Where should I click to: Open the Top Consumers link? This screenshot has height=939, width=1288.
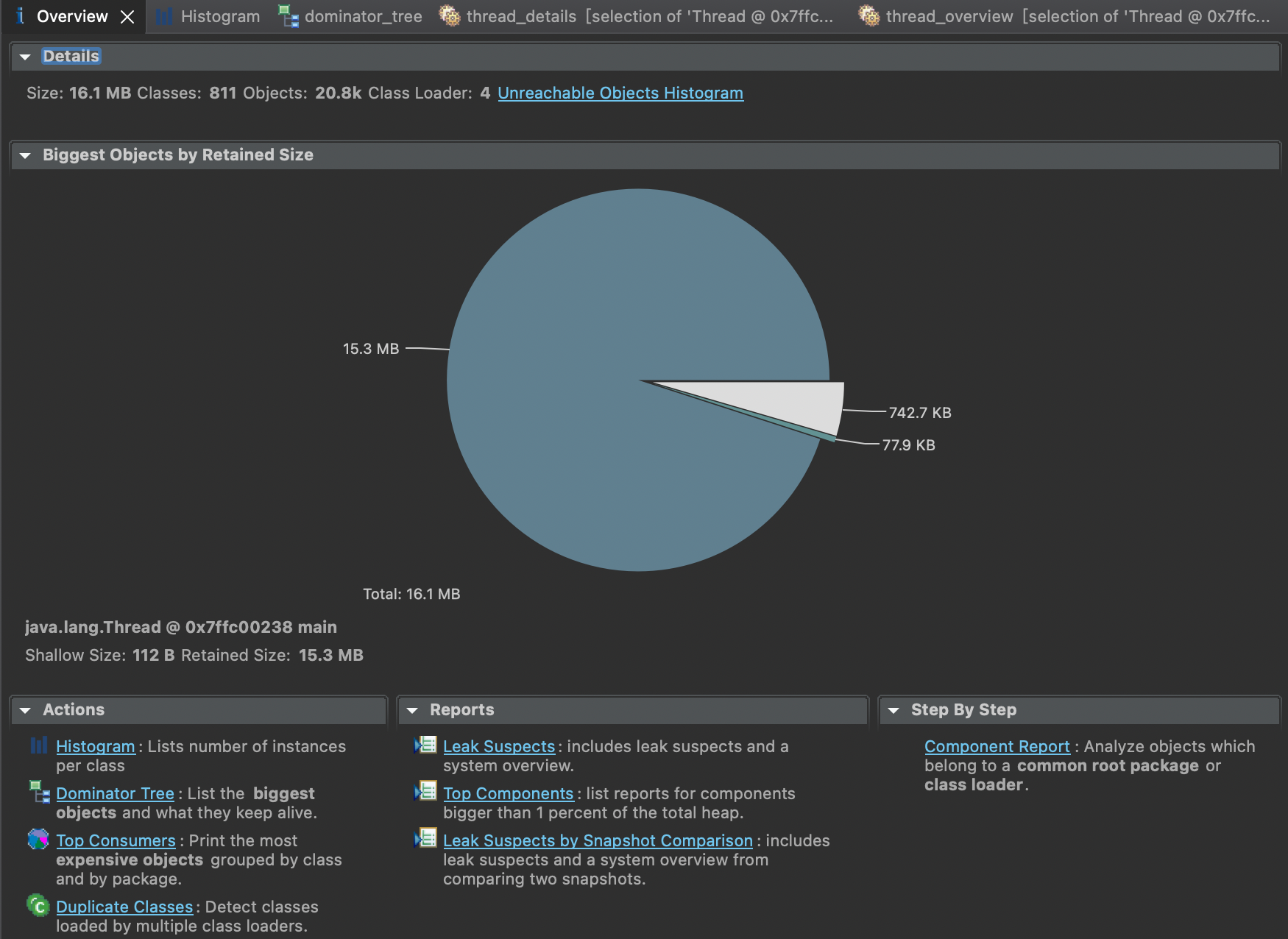(x=116, y=841)
